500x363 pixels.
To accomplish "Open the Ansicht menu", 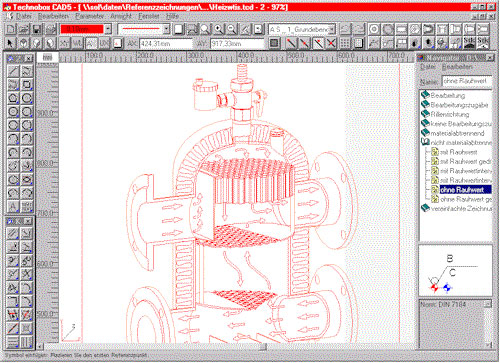I will tap(121, 16).
